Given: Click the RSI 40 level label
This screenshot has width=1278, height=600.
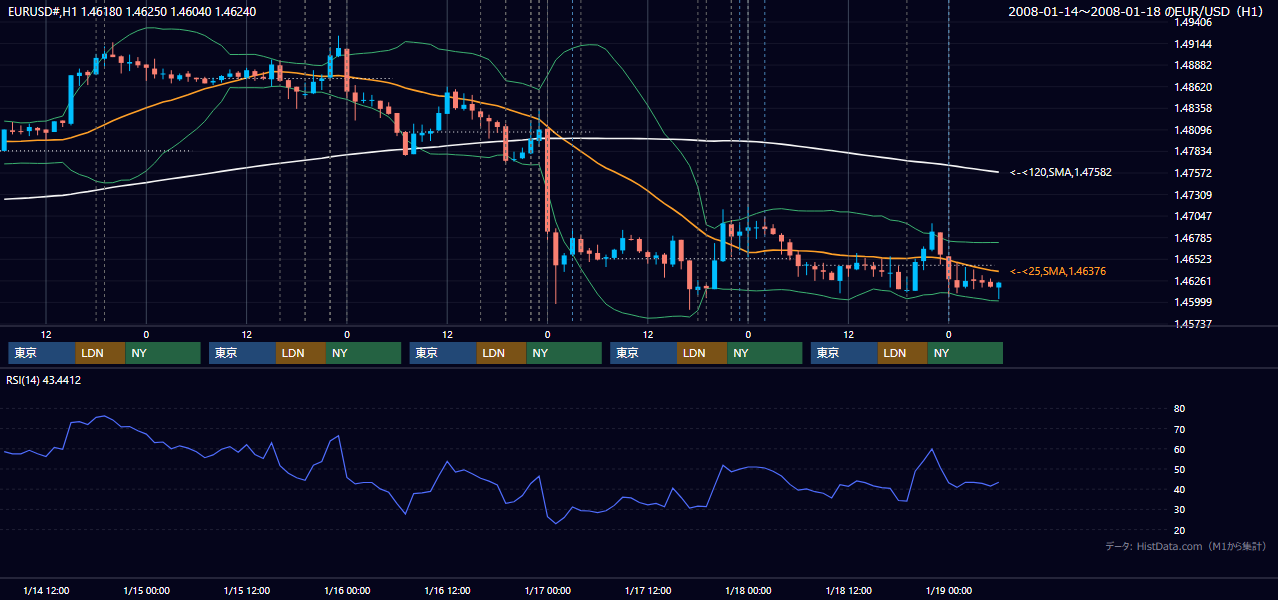Looking at the screenshot, I should [1180, 489].
